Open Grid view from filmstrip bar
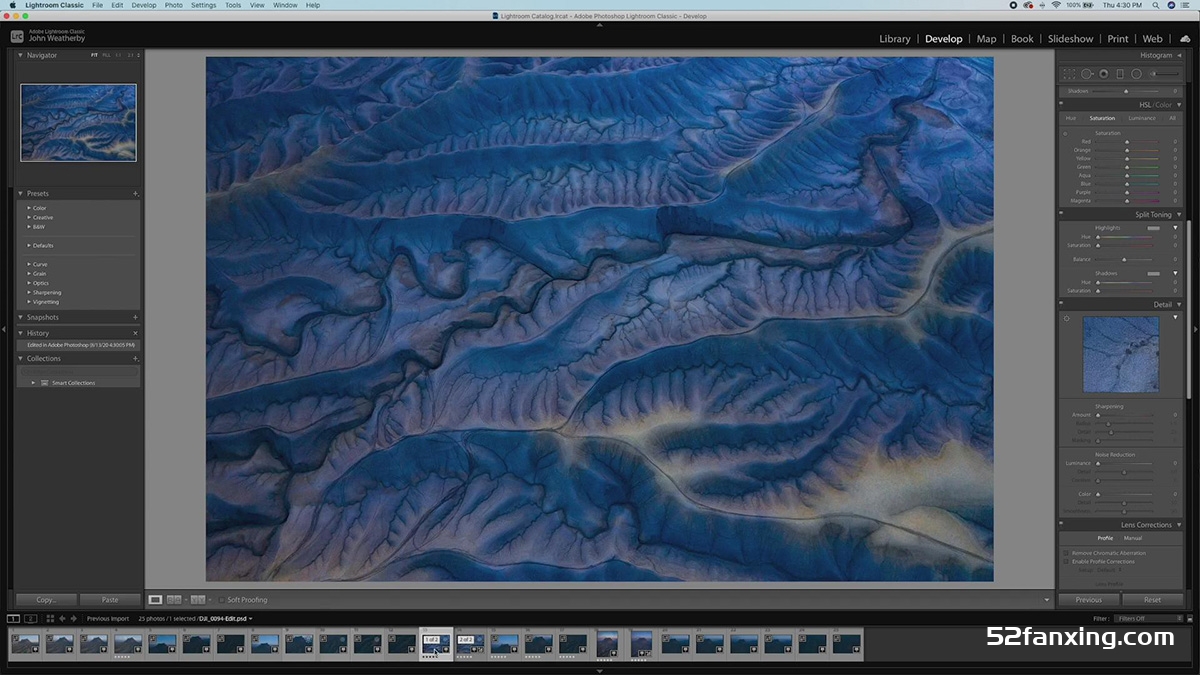Image resolution: width=1200 pixels, height=675 pixels. pyautogui.click(x=50, y=619)
